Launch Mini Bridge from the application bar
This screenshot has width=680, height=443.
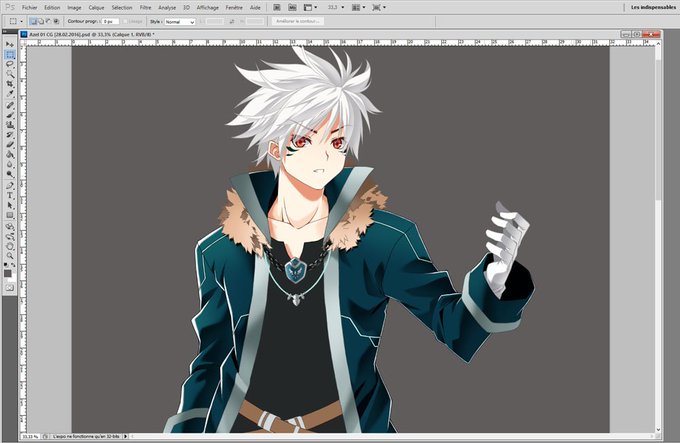tap(293, 7)
